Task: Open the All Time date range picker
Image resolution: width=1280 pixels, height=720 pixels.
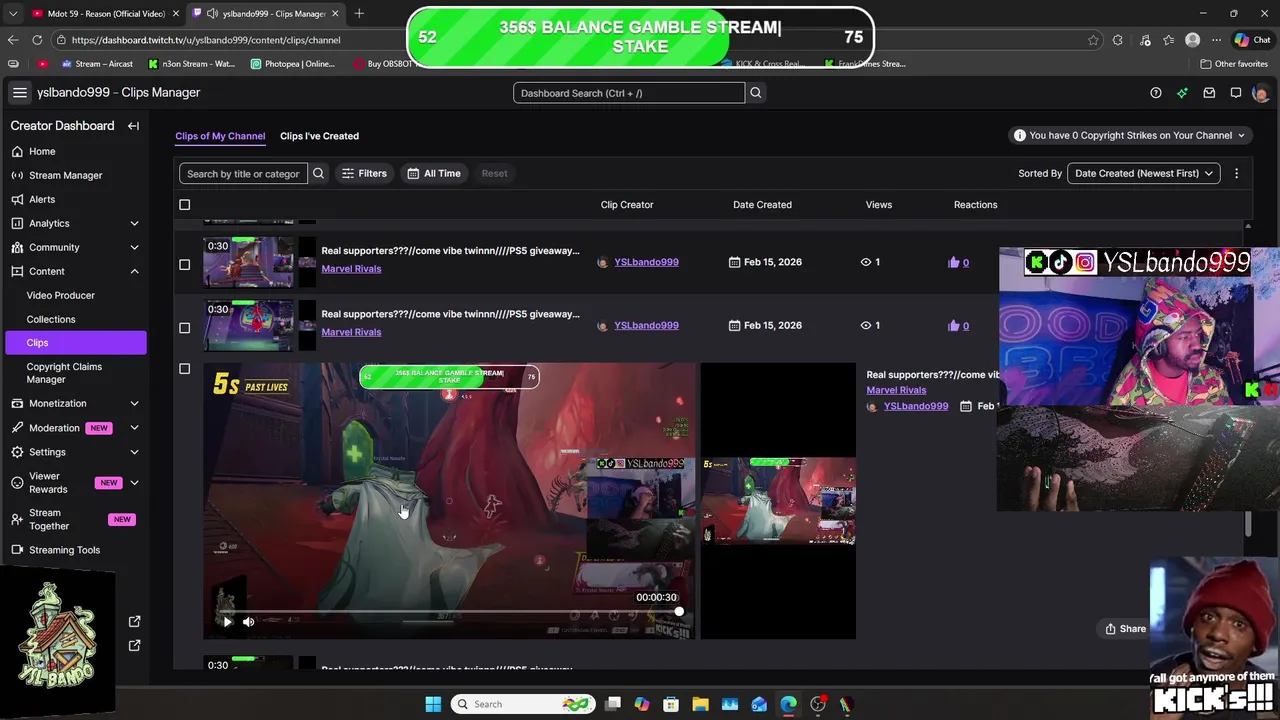Action: (434, 173)
